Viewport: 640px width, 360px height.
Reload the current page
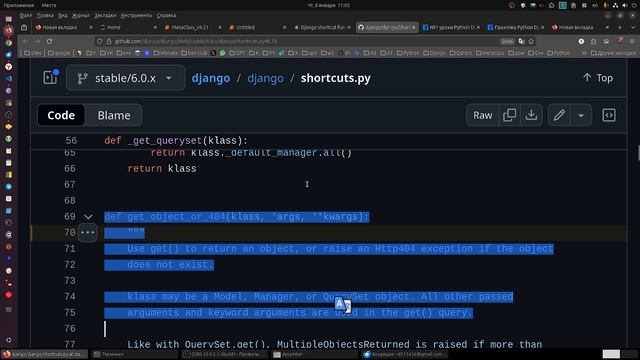(50, 41)
